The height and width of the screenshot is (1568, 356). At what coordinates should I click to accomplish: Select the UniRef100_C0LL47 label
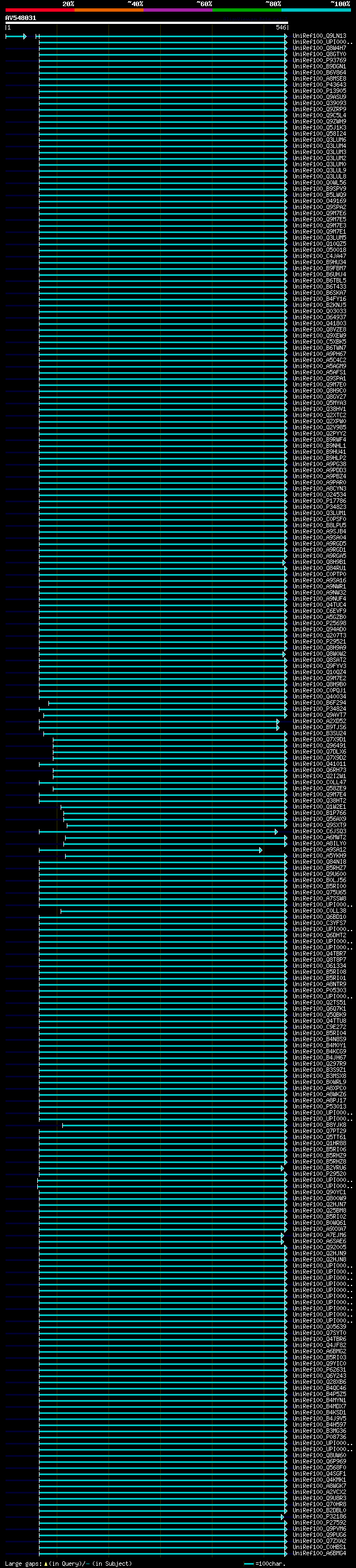[x=319, y=782]
